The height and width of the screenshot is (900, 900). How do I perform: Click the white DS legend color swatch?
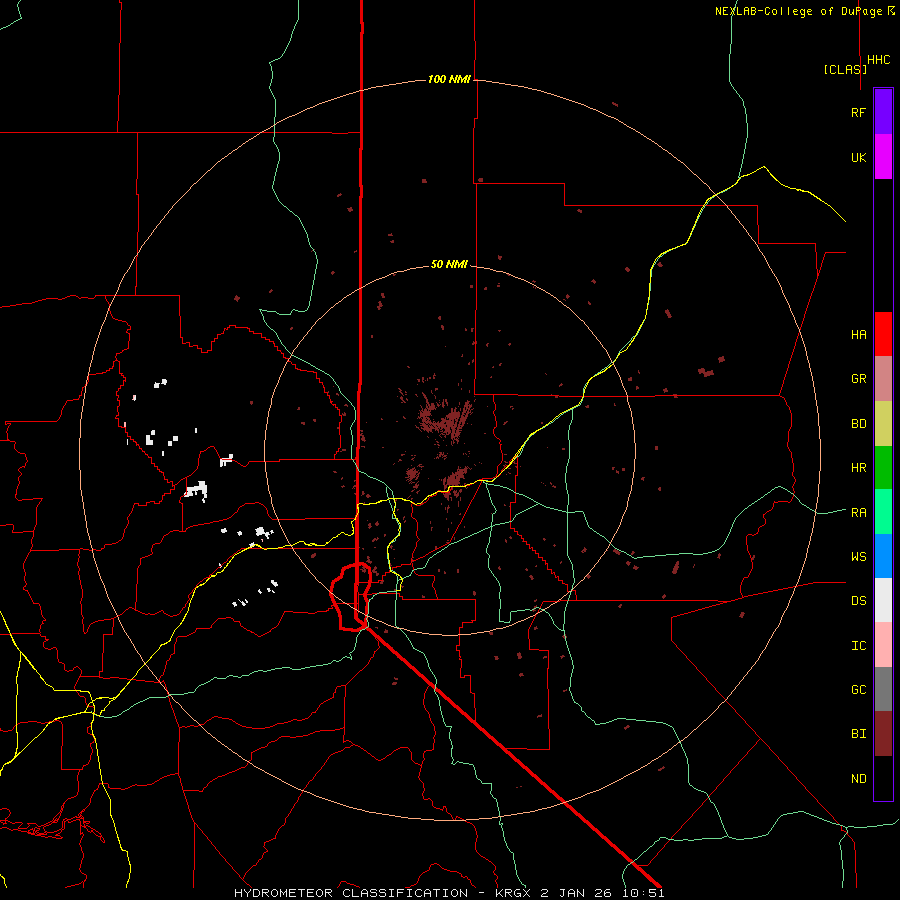883,600
